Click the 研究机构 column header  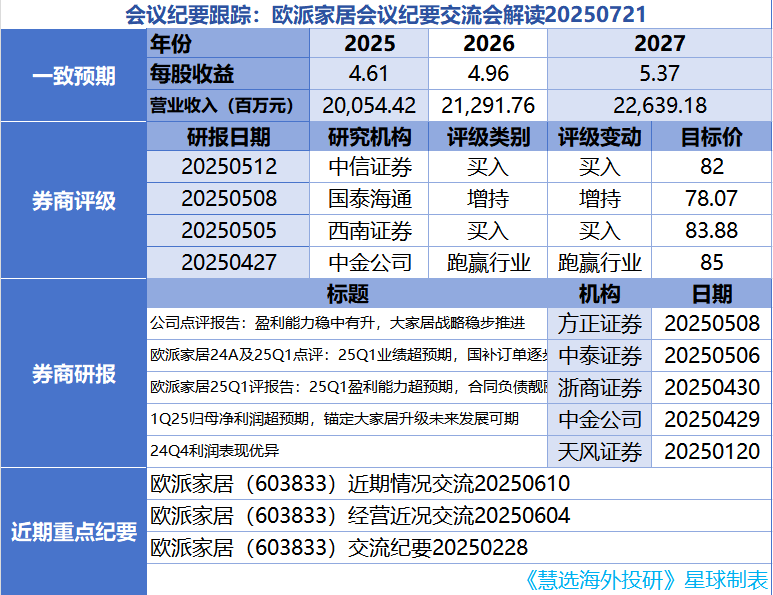coord(369,137)
